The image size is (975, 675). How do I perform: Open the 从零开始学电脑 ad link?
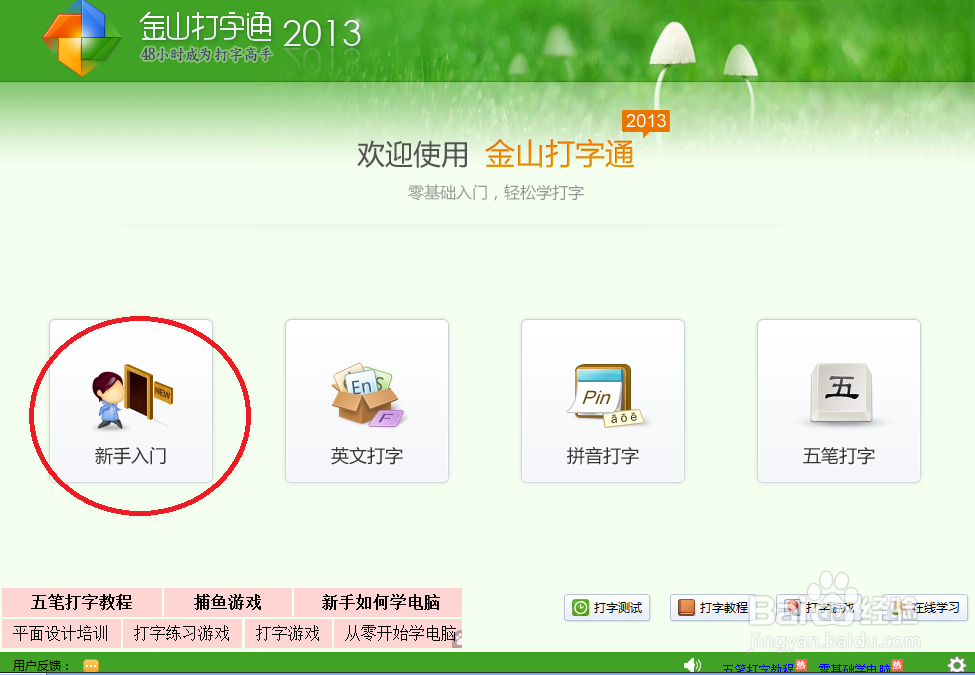[x=399, y=633]
